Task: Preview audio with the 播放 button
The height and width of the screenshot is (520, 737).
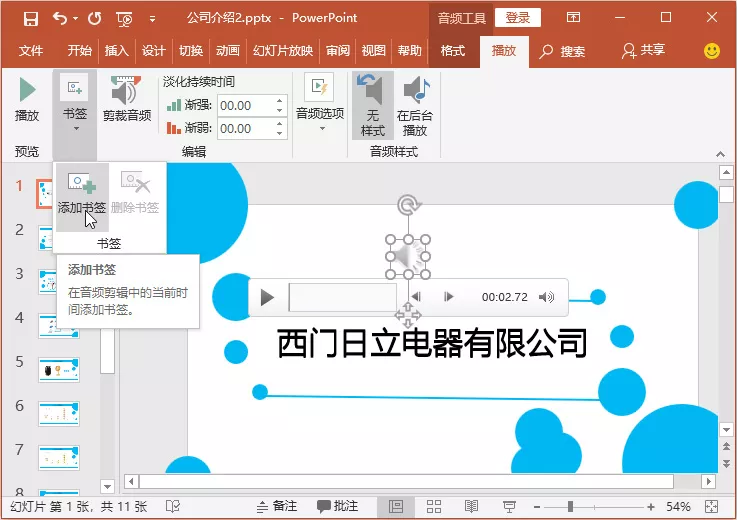Action: click(27, 100)
